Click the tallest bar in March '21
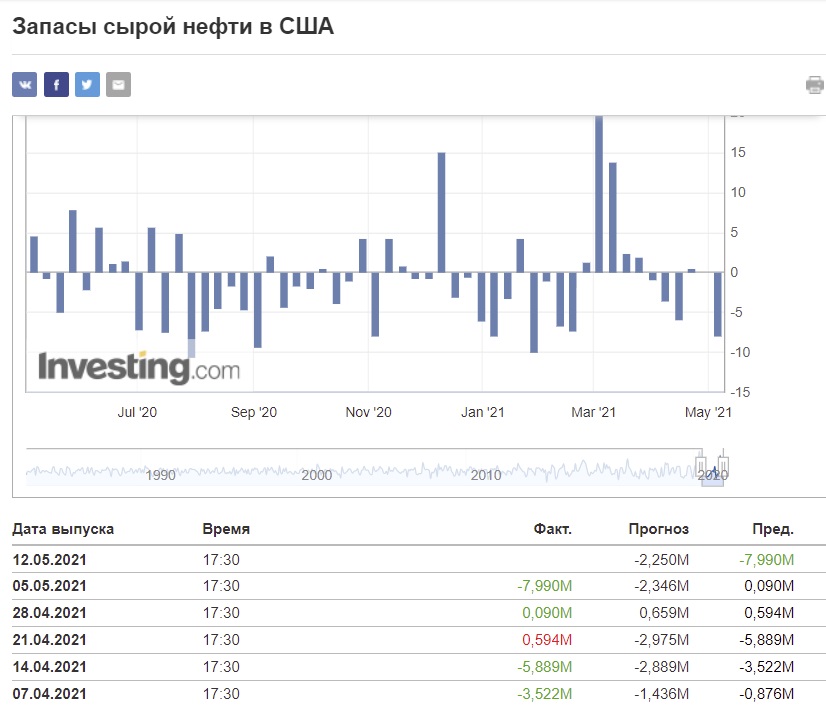Screen dimensions: 826x715 (599, 194)
